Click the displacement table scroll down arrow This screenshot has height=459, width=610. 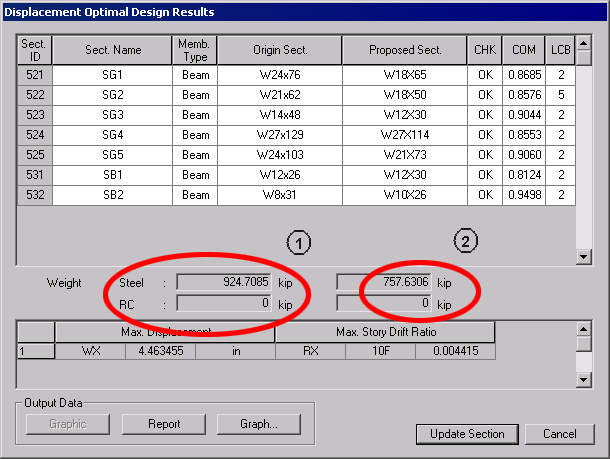pos(584,379)
